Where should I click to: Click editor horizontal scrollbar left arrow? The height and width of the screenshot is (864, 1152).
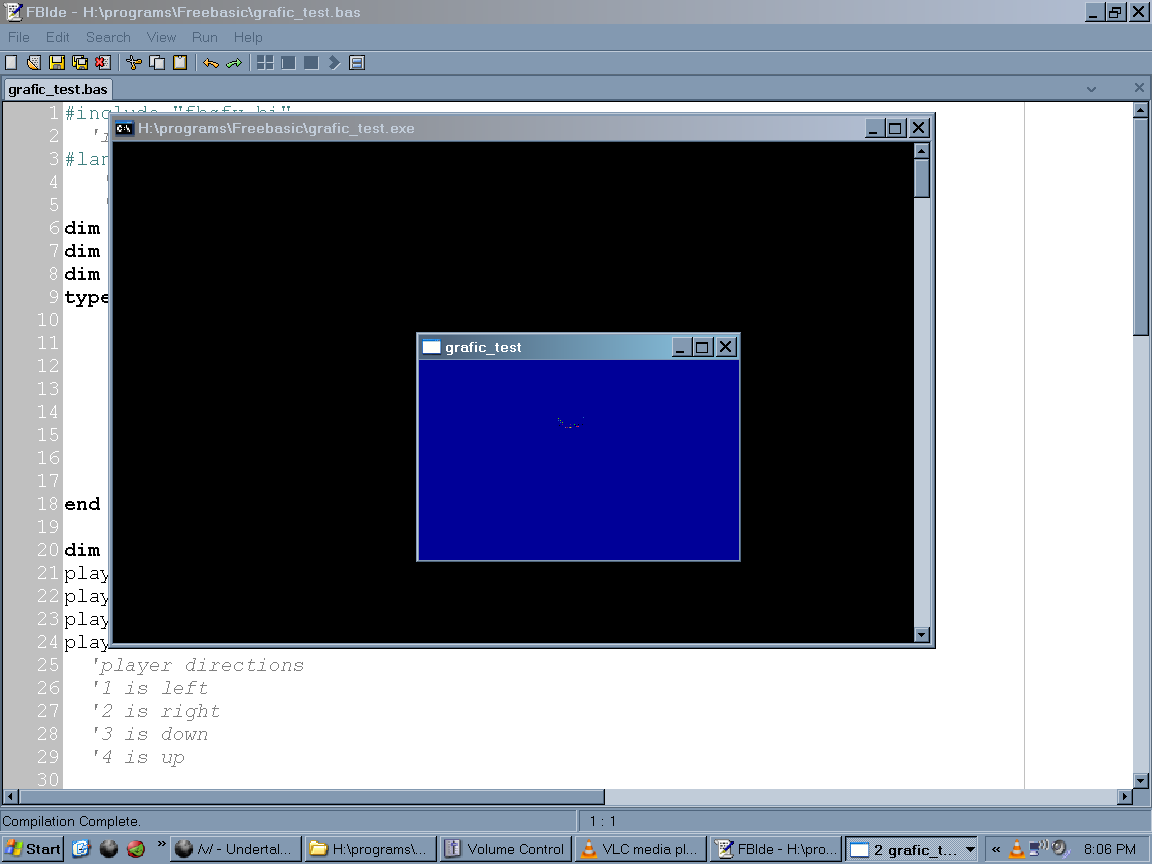(x=10, y=796)
